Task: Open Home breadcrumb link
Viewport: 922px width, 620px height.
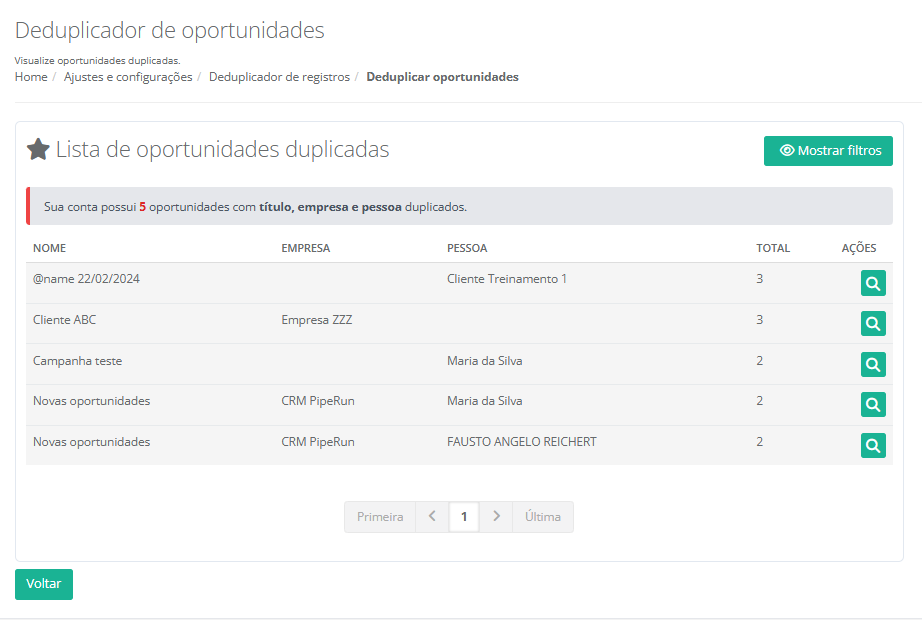Action: click(x=31, y=77)
